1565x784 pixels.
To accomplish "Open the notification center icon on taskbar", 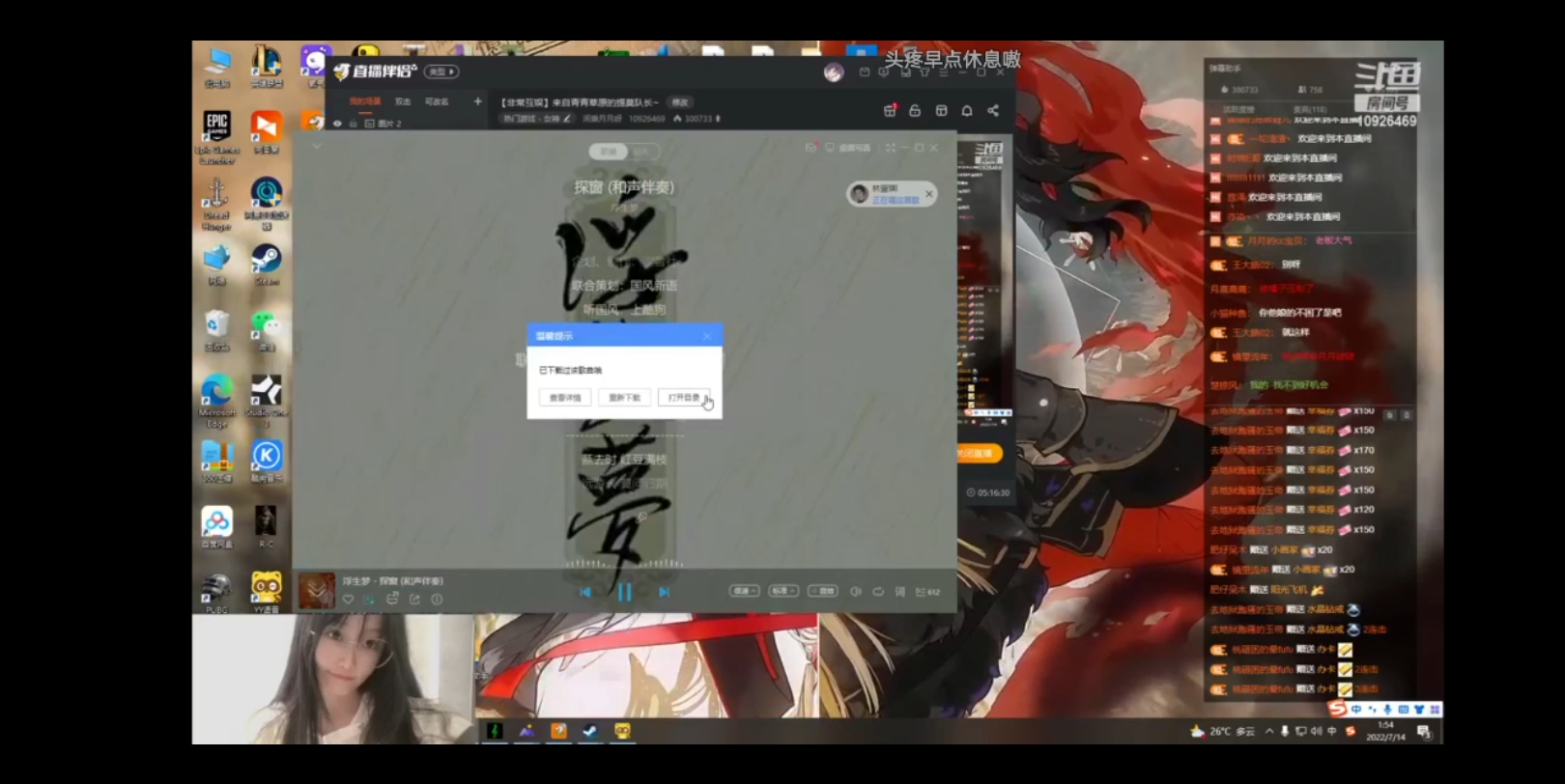I will tap(1424, 731).
